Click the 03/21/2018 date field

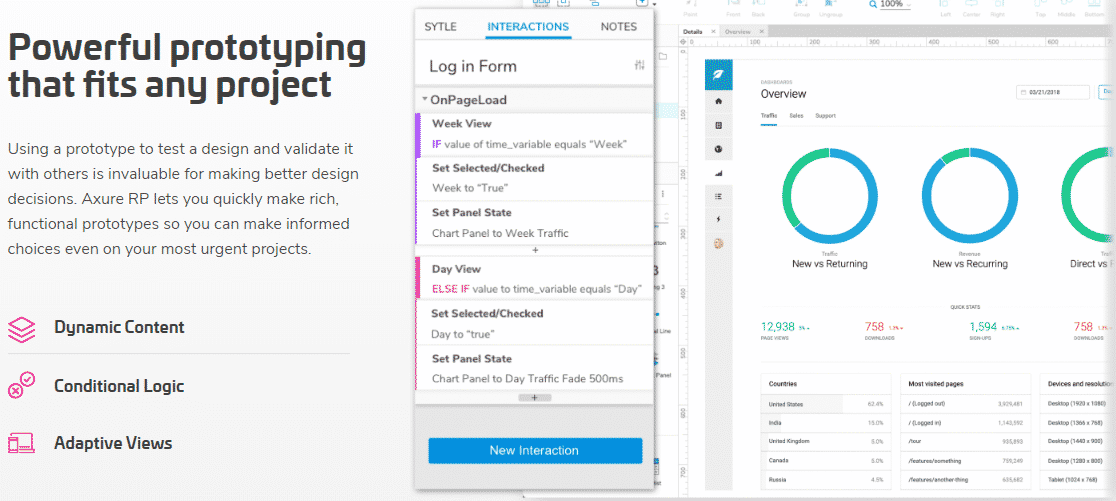pyautogui.click(x=1054, y=92)
